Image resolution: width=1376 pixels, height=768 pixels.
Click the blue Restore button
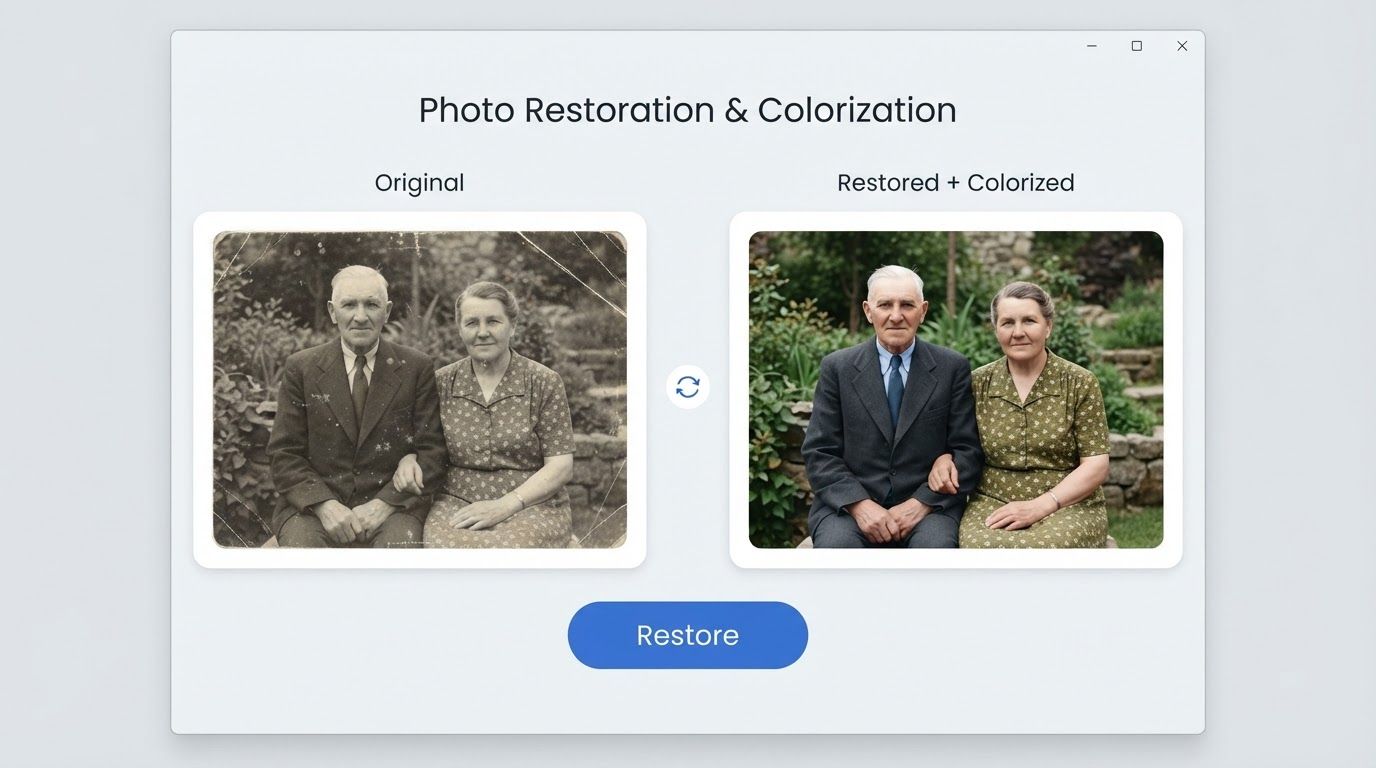688,635
